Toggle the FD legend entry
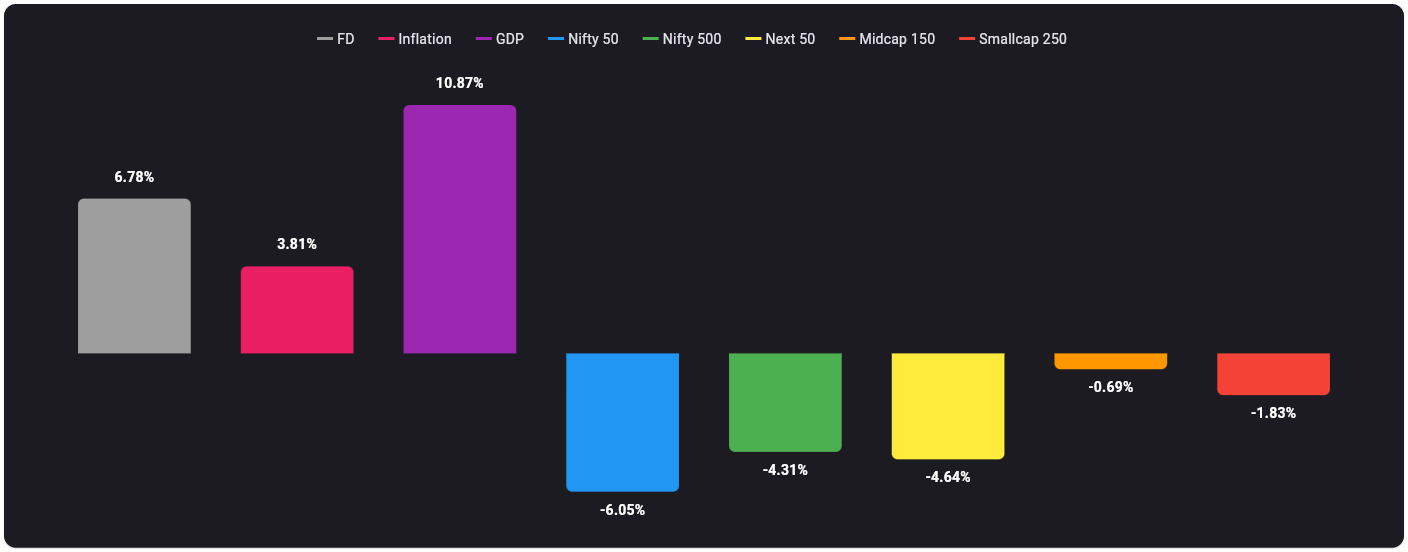This screenshot has height=552, width=1408. pos(336,39)
